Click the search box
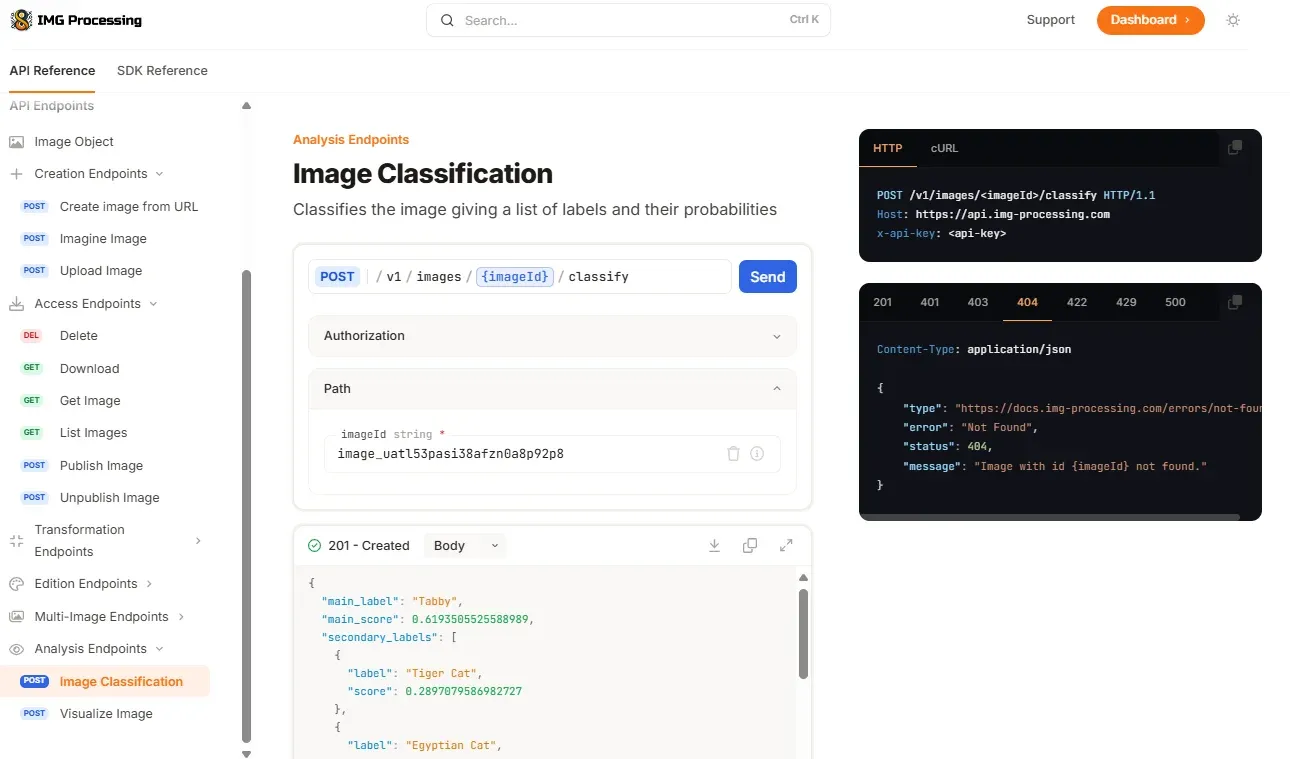Image resolution: width=1290 pixels, height=759 pixels. pyautogui.click(x=628, y=20)
